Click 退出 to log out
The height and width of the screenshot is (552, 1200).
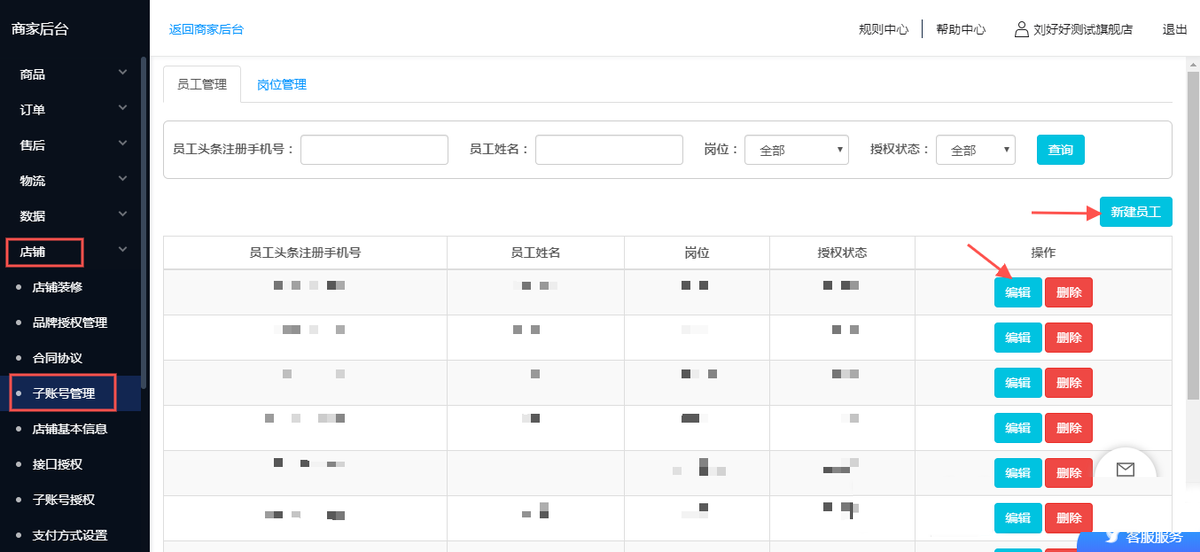pyautogui.click(x=1175, y=30)
